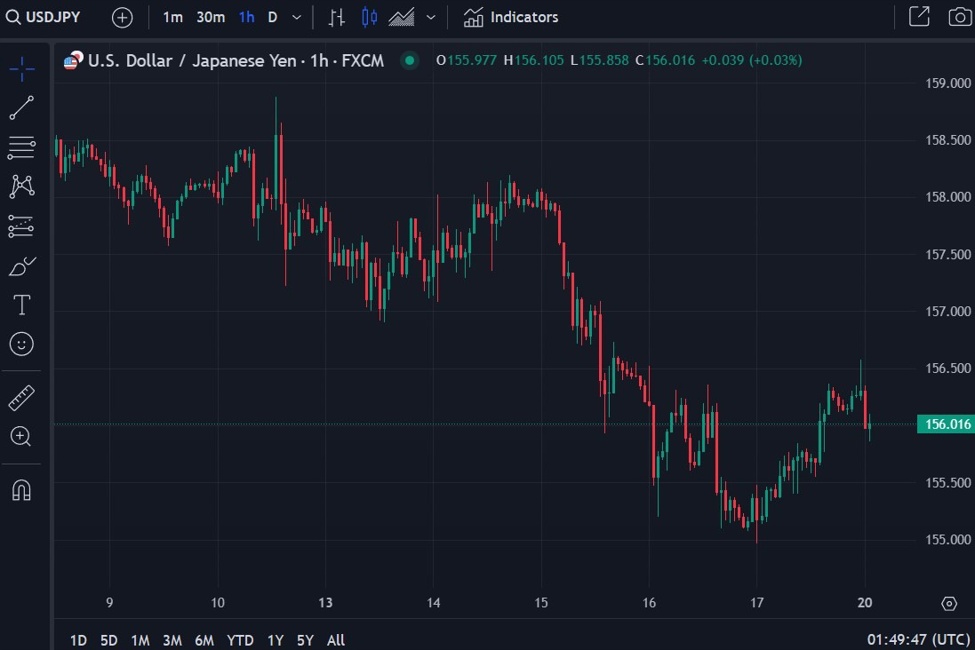Select the YTD range
The width and height of the screenshot is (975, 650).
pos(240,639)
